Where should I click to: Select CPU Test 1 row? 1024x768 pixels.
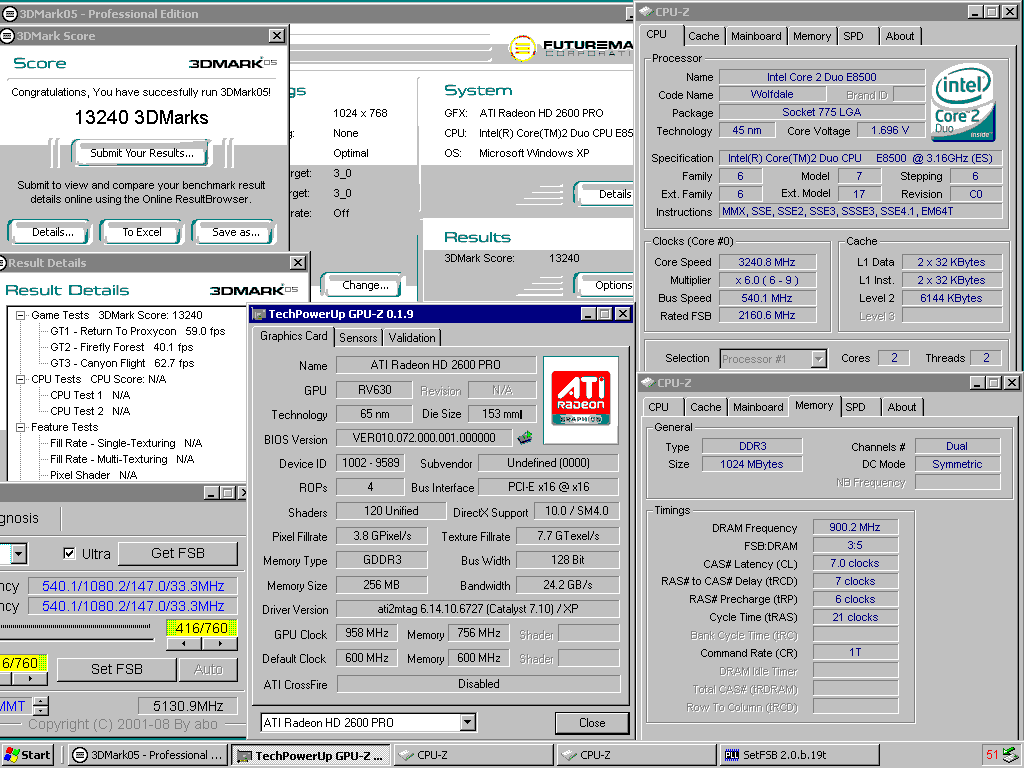click(x=90, y=395)
